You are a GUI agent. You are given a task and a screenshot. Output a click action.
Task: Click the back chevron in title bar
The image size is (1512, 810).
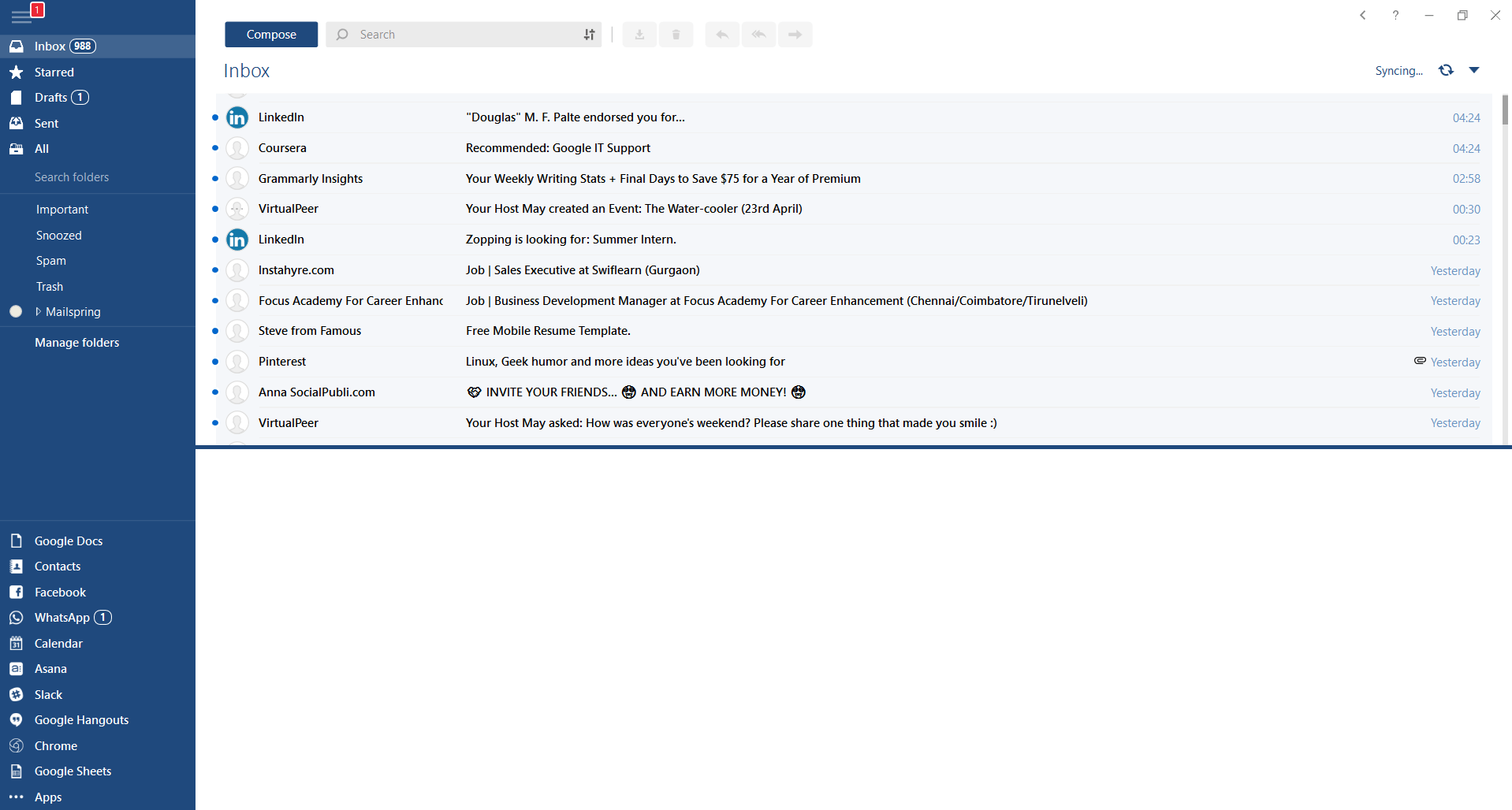(x=1363, y=15)
